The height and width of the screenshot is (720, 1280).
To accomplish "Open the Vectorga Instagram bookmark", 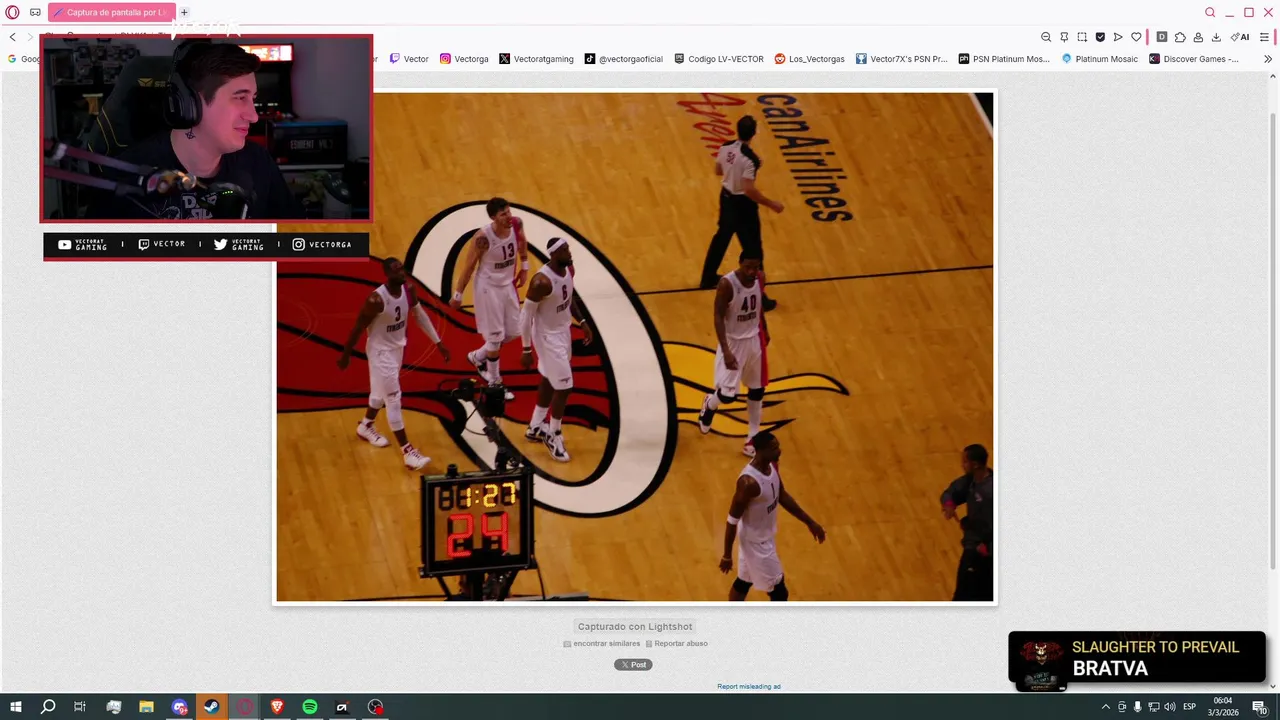I will pos(464,59).
